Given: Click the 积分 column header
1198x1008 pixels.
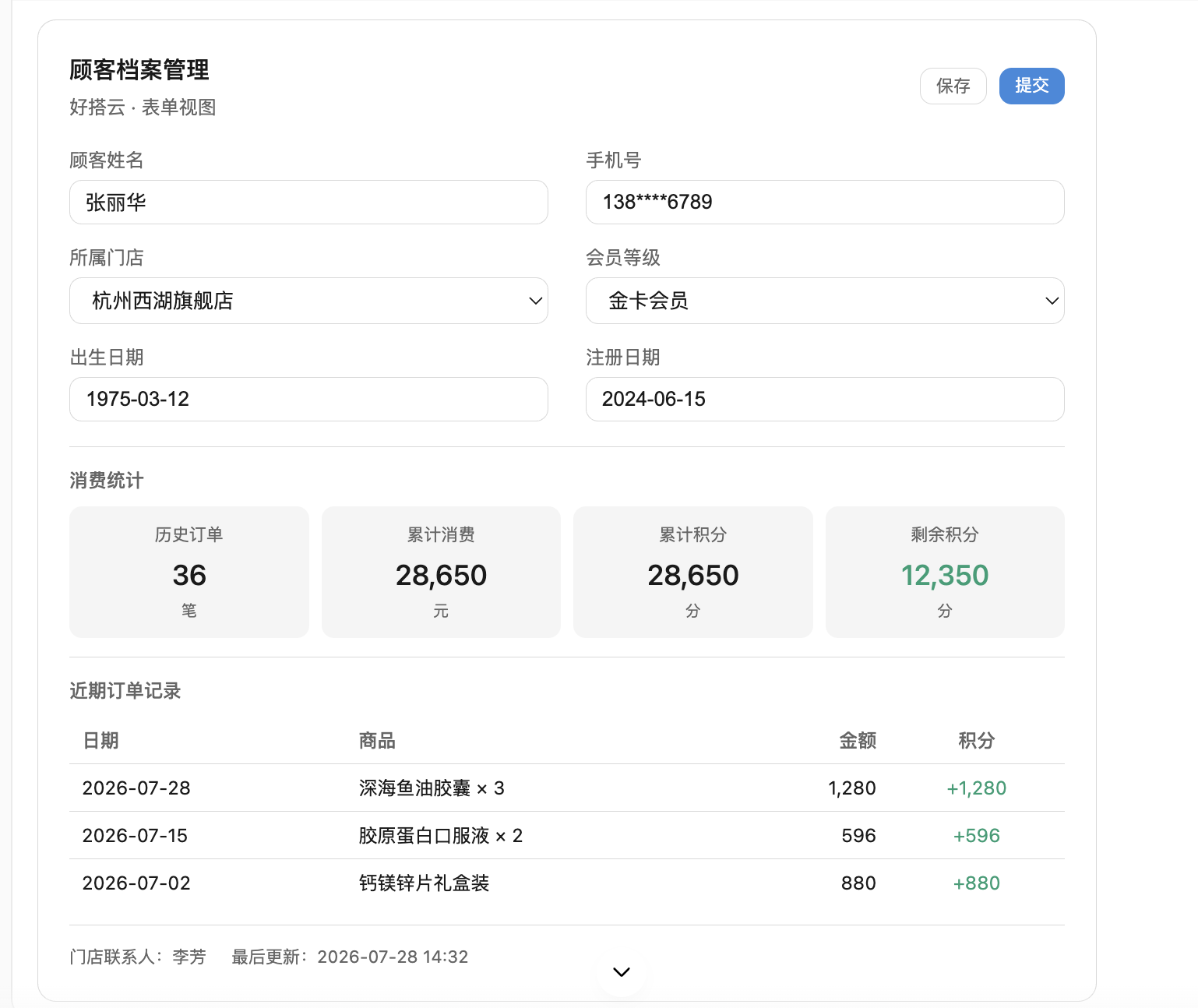Looking at the screenshot, I should (x=977, y=741).
